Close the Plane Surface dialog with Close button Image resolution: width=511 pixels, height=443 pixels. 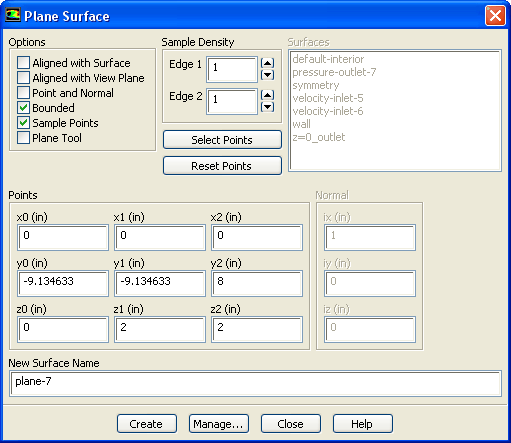click(x=291, y=424)
